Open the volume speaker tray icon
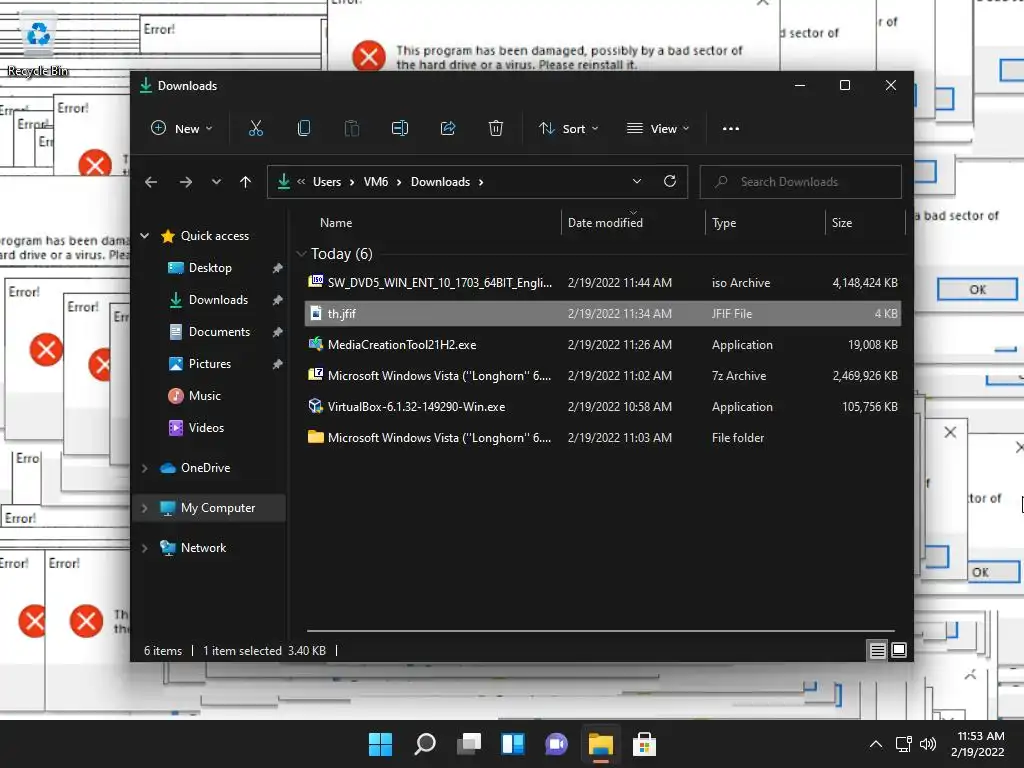 click(927, 744)
